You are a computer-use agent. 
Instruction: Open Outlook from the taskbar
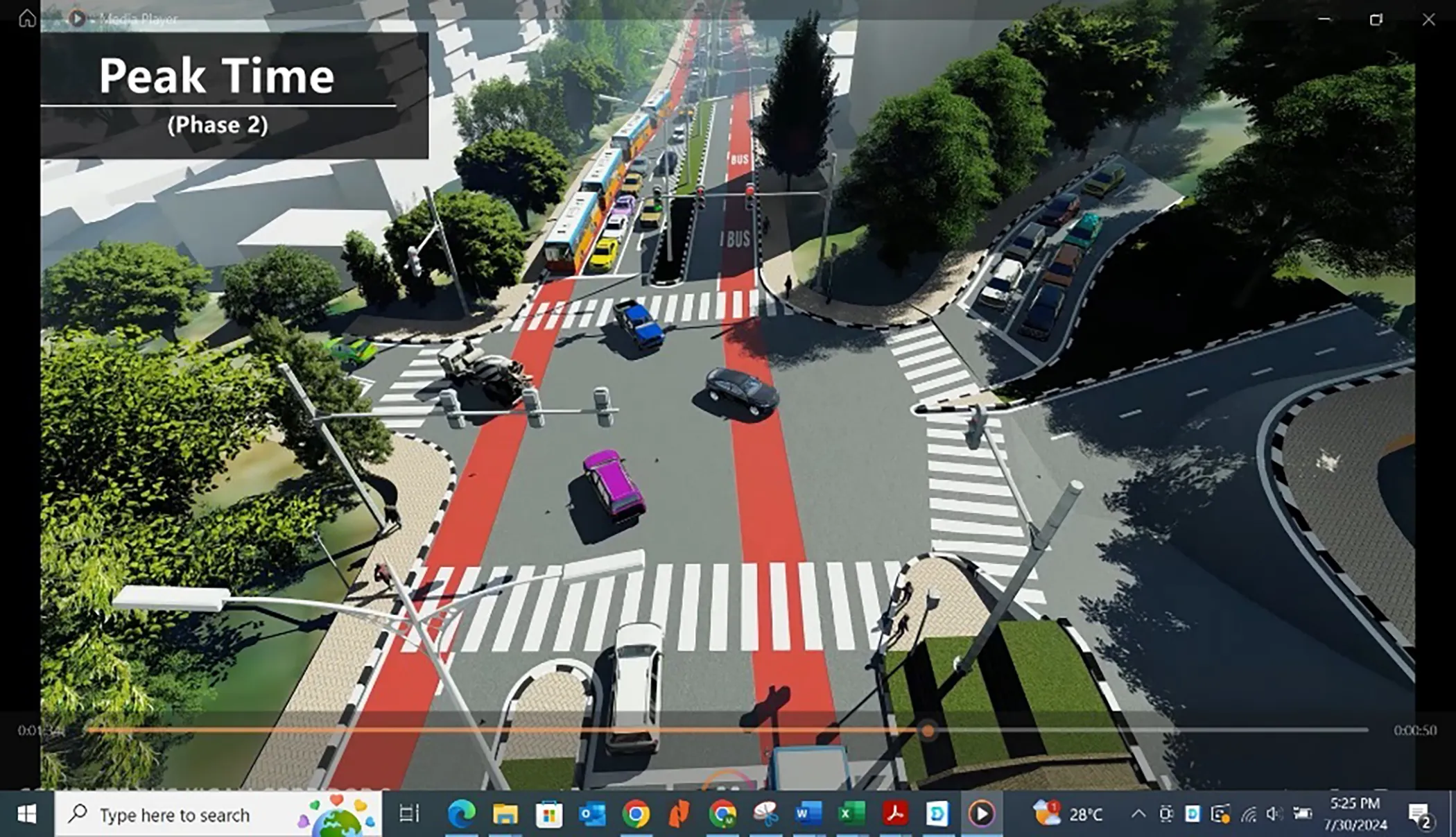pyautogui.click(x=592, y=814)
